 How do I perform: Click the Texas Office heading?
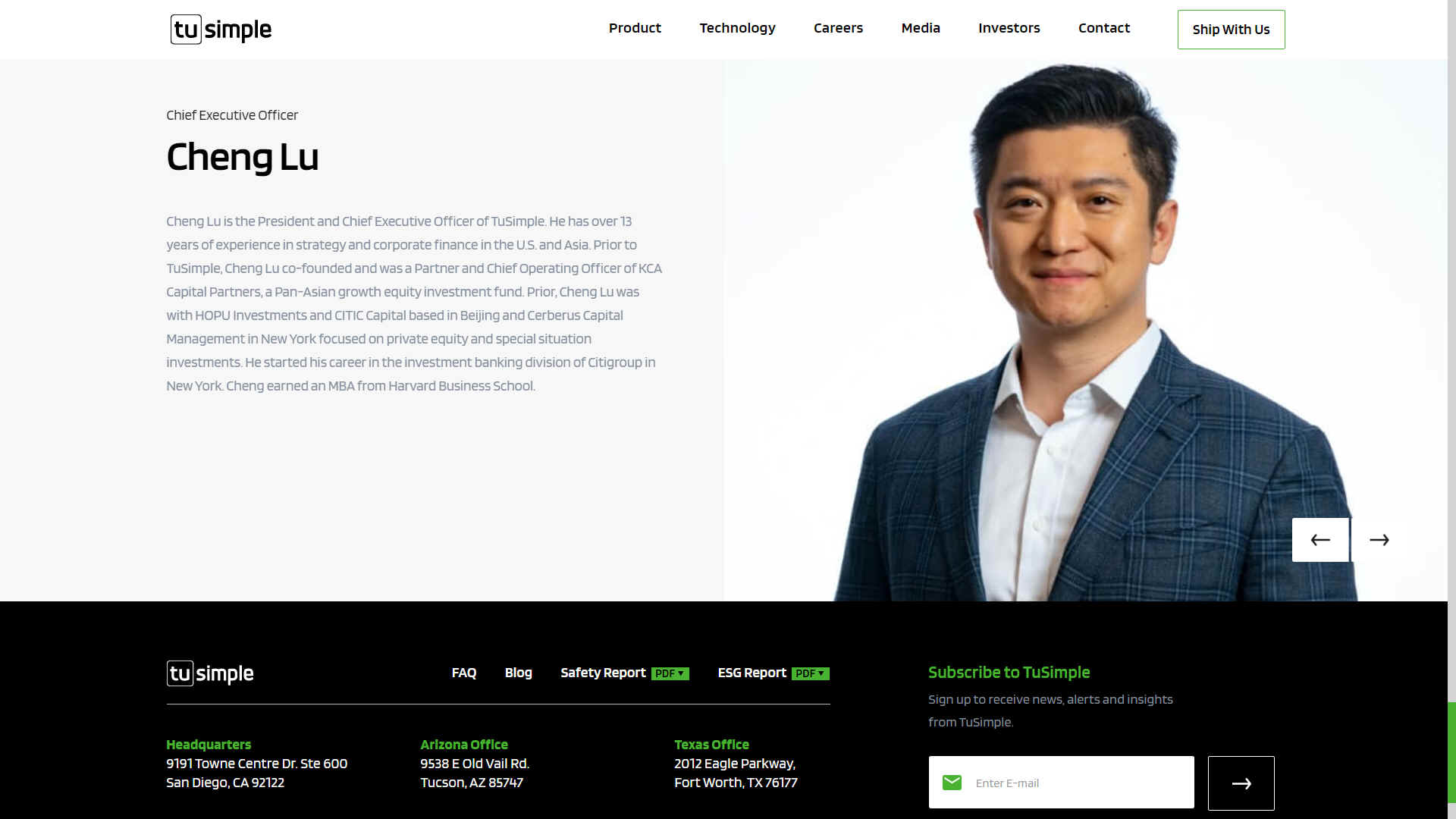click(x=711, y=745)
